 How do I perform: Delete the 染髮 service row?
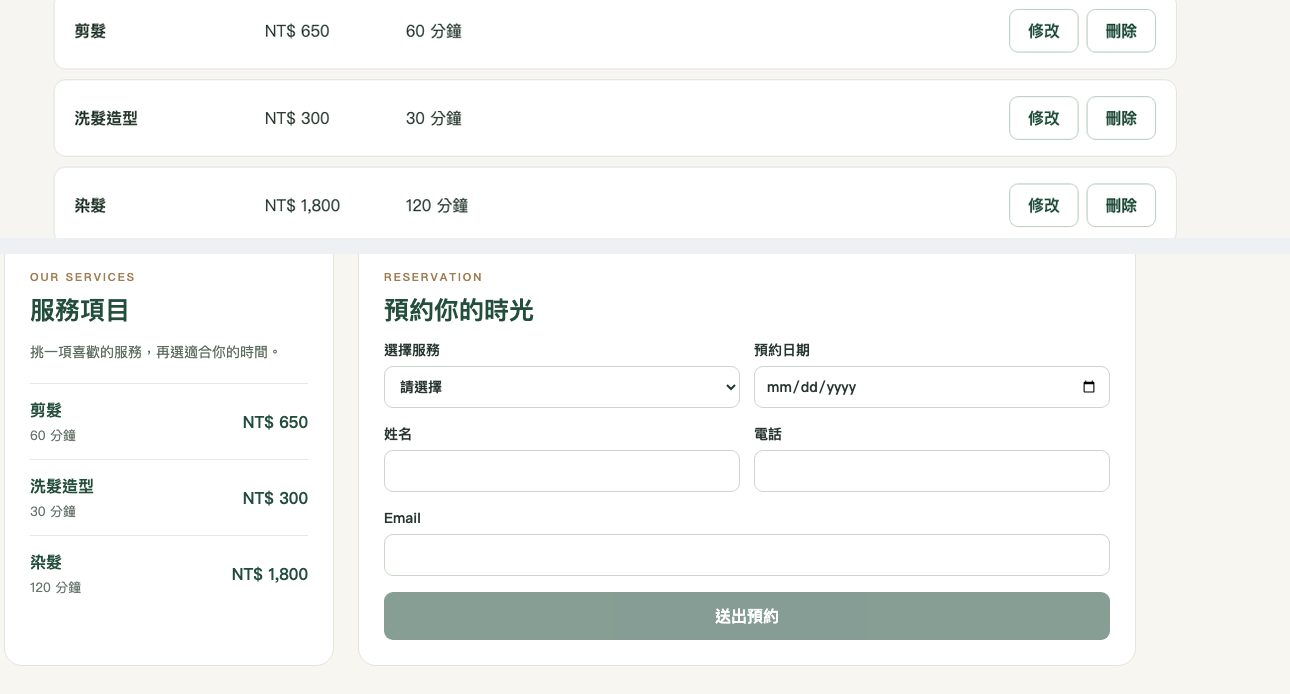point(1121,205)
